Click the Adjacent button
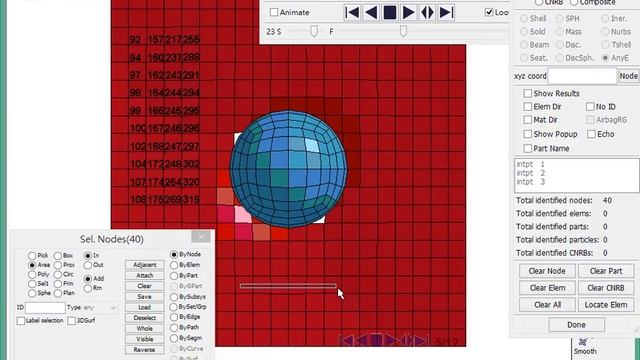Image resolution: width=640 pixels, height=360 pixels. click(144, 265)
